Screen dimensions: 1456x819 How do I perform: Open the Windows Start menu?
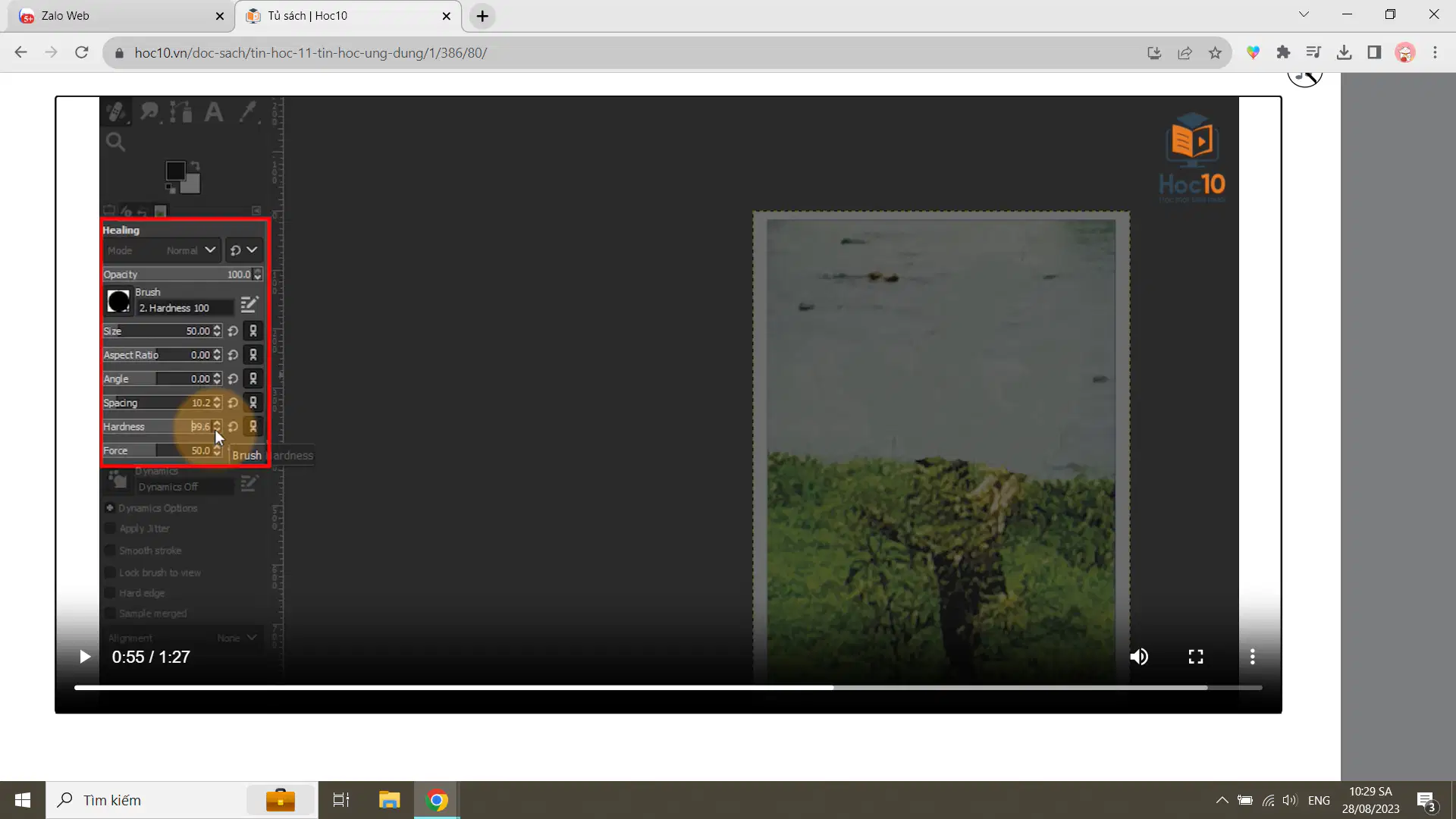[23, 800]
